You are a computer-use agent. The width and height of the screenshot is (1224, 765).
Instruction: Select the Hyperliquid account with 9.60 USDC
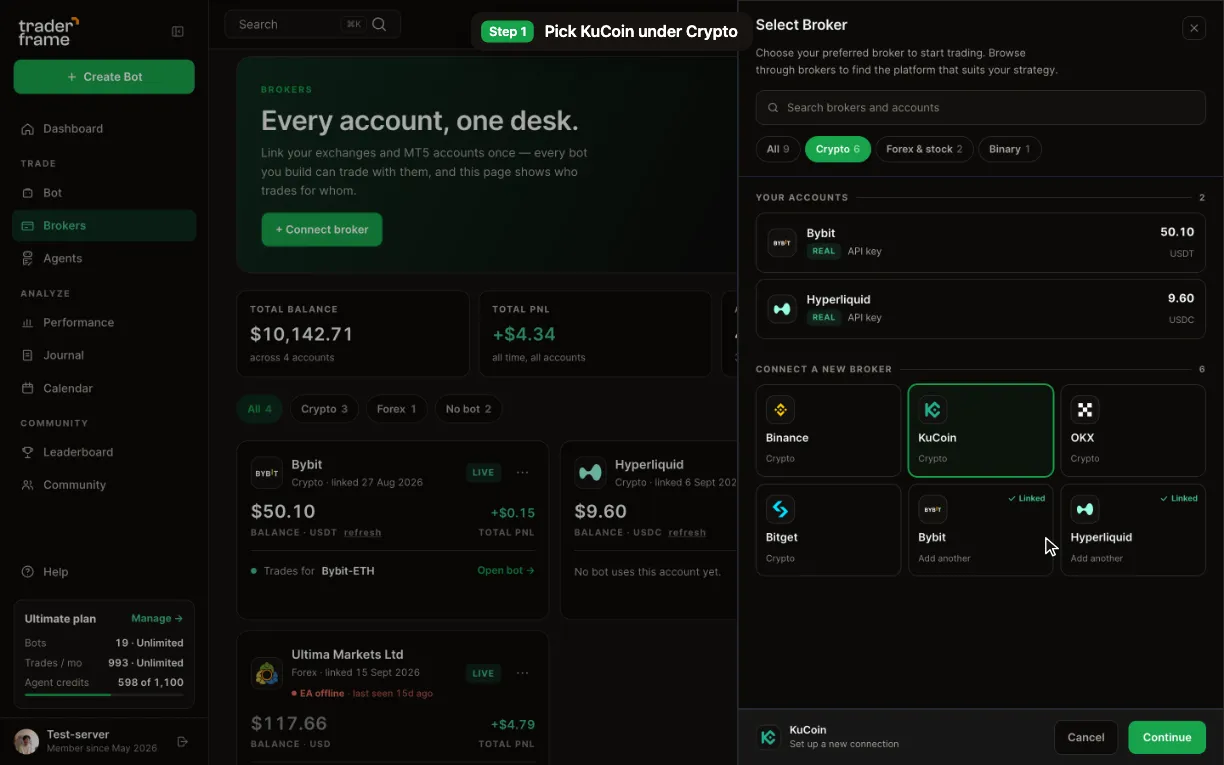coord(980,309)
